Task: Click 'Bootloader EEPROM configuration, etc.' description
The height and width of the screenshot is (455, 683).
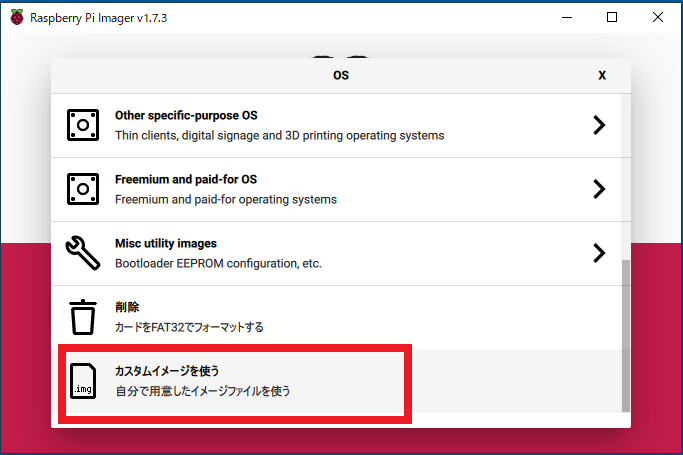Action: pyautogui.click(x=218, y=263)
